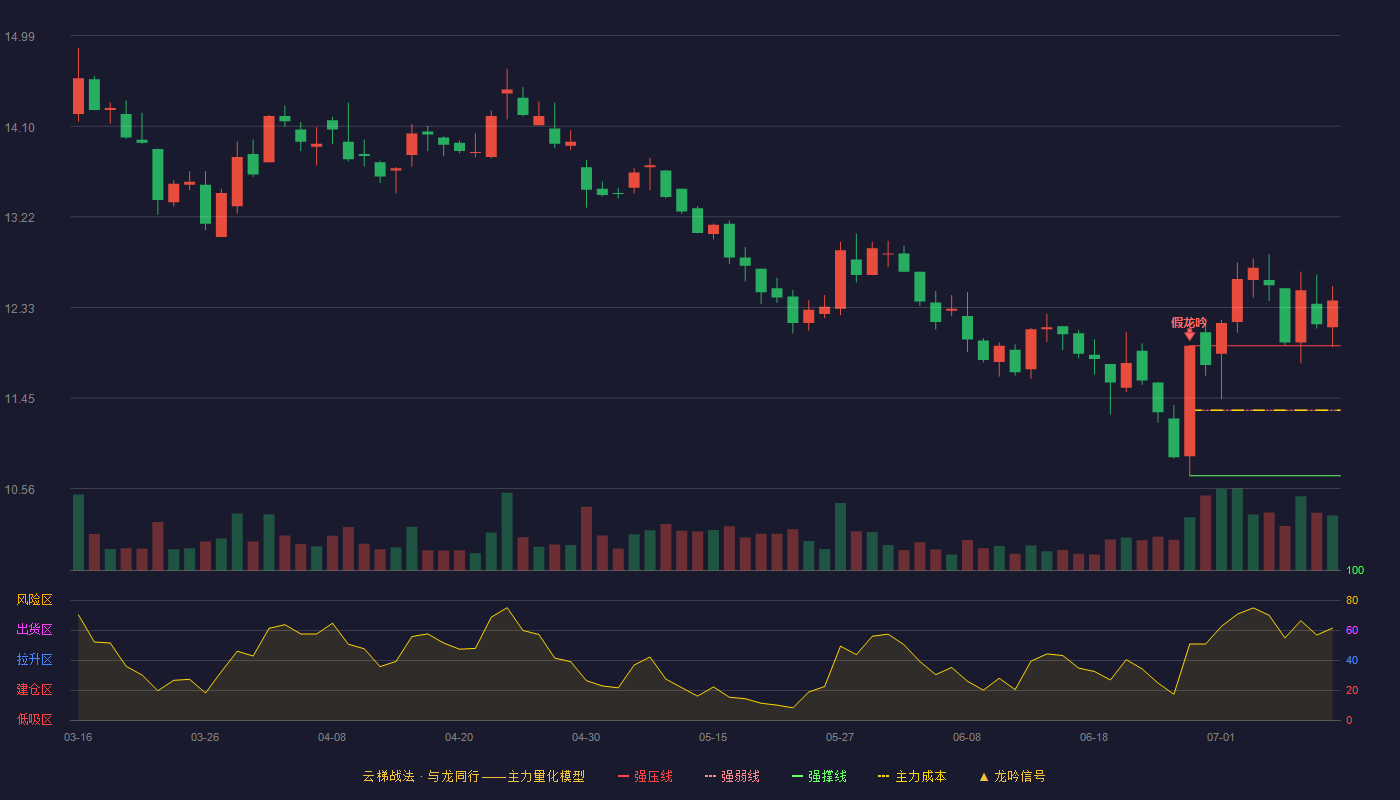Click the green 强撑线 support line
The image size is (1400, 800).
[x=1265, y=476]
